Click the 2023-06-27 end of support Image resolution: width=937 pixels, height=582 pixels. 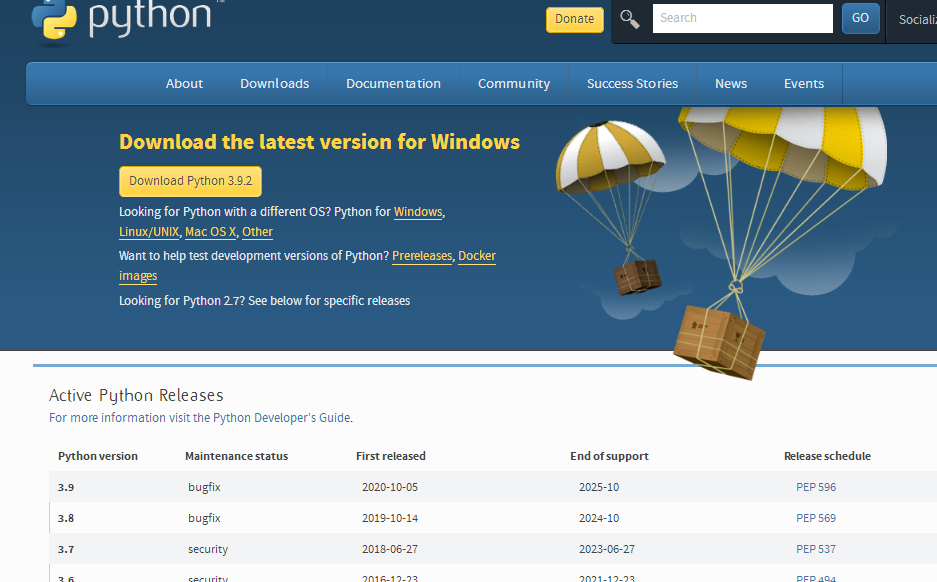point(607,549)
